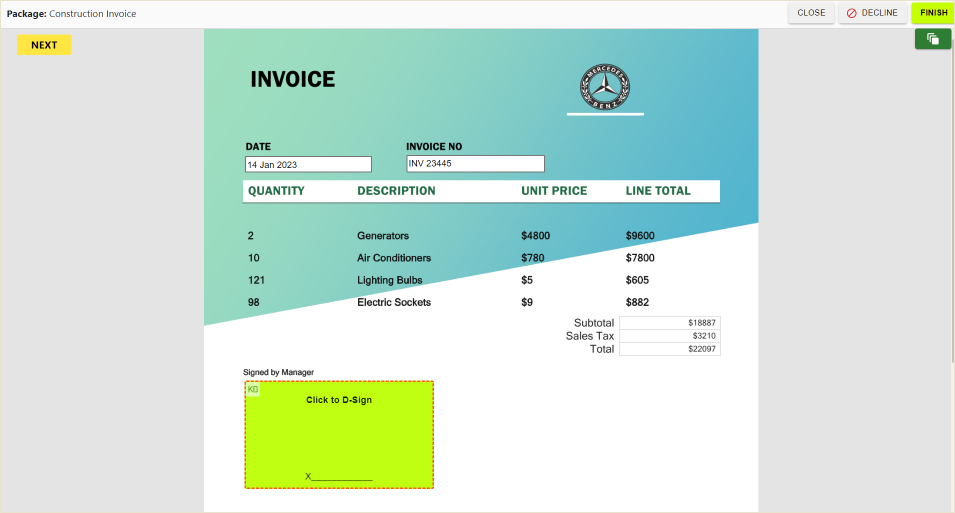
Task: Select the Date field showing 14 Jan 2023
Action: coord(308,164)
